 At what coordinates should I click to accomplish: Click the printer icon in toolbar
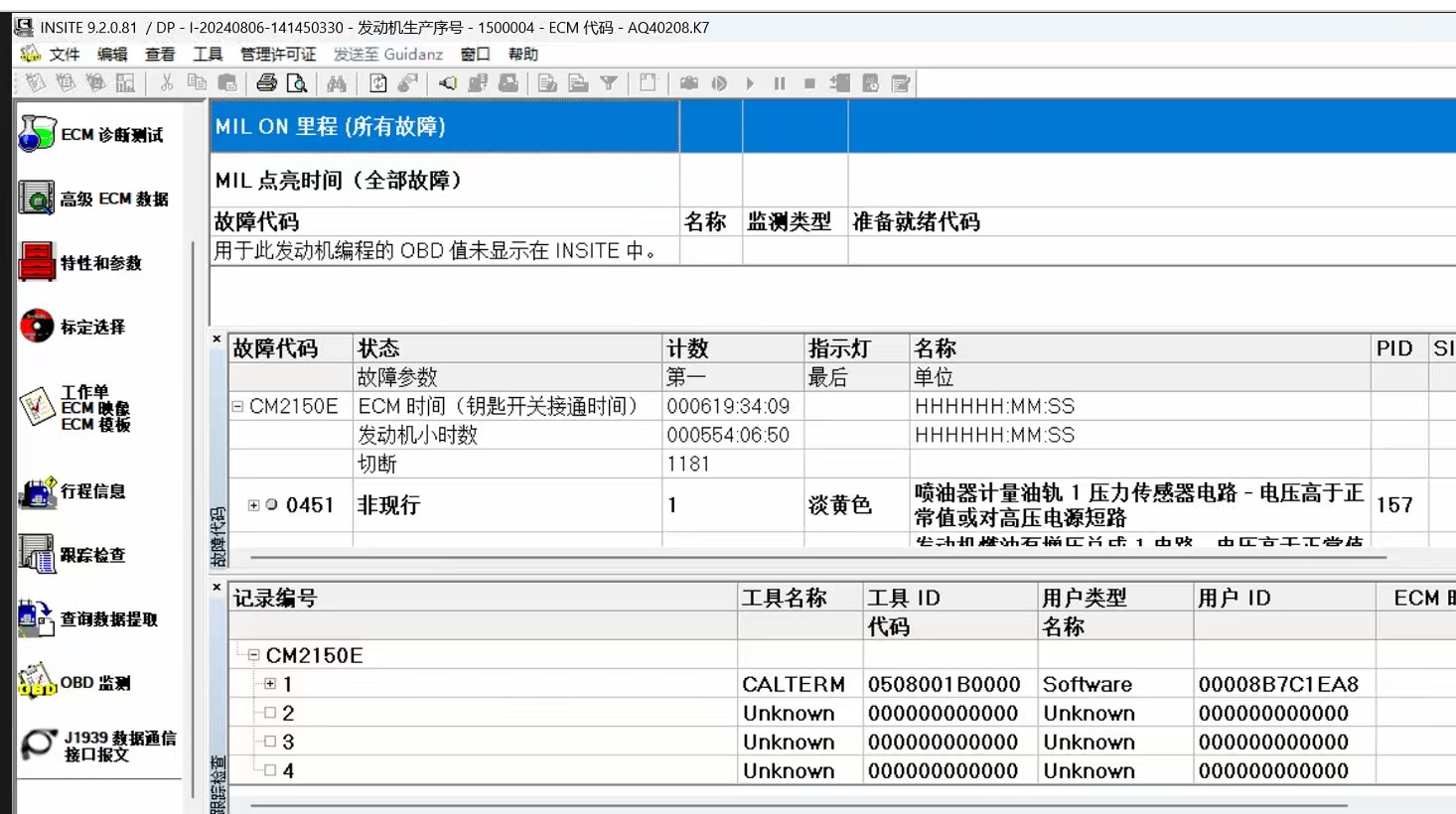click(266, 83)
